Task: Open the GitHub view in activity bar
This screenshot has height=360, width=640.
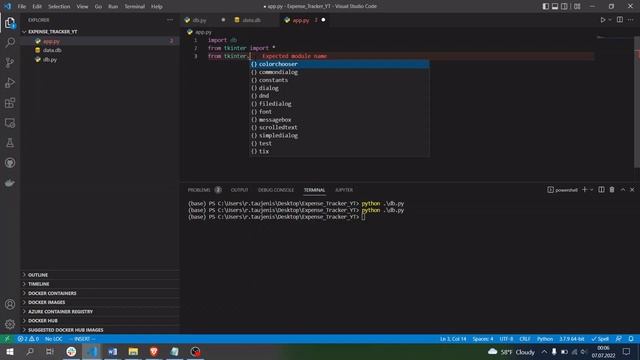Action: tap(10, 163)
